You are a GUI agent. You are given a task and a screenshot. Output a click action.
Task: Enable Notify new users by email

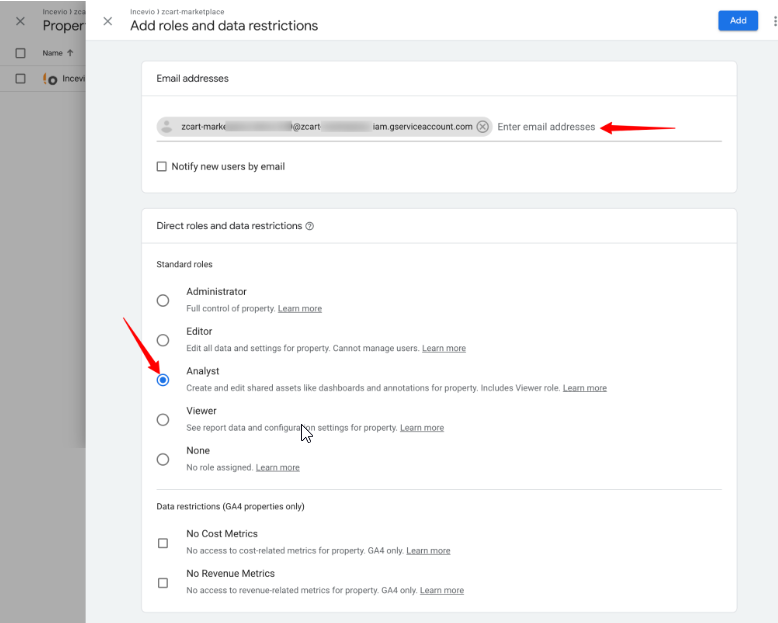[x=162, y=167]
